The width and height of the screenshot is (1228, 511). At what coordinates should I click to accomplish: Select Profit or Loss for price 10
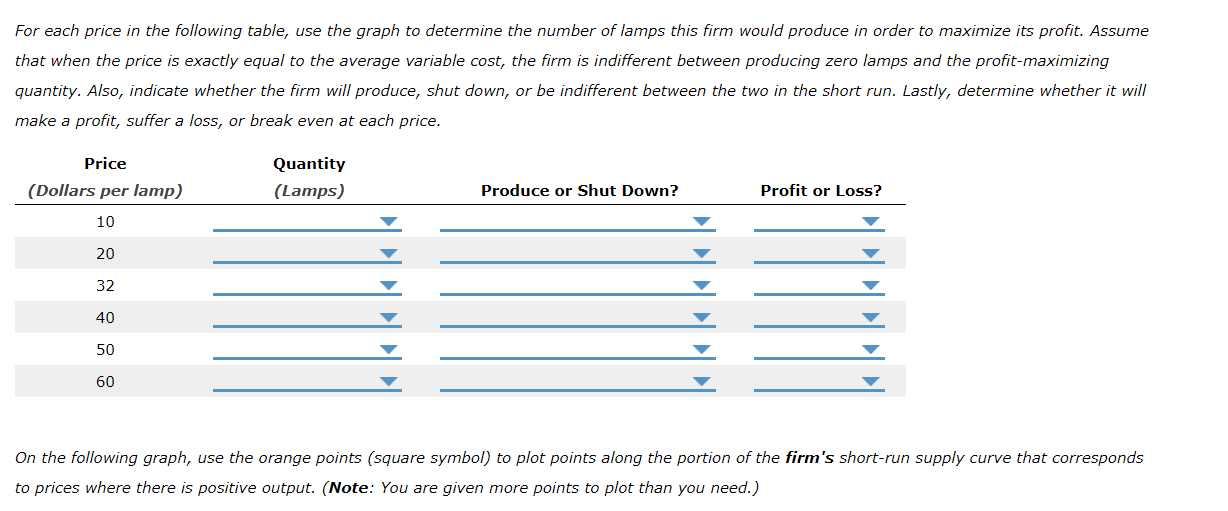click(820, 221)
